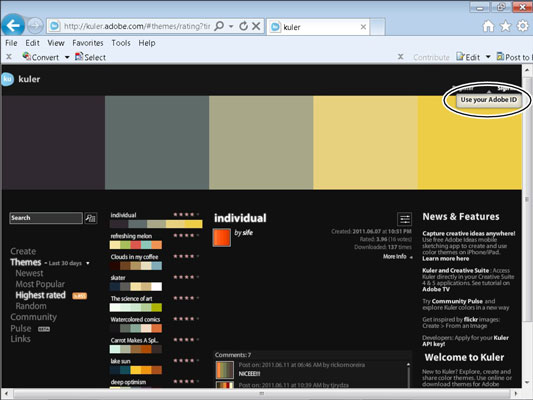
Task: Click the author name sife
Action: [247, 232]
